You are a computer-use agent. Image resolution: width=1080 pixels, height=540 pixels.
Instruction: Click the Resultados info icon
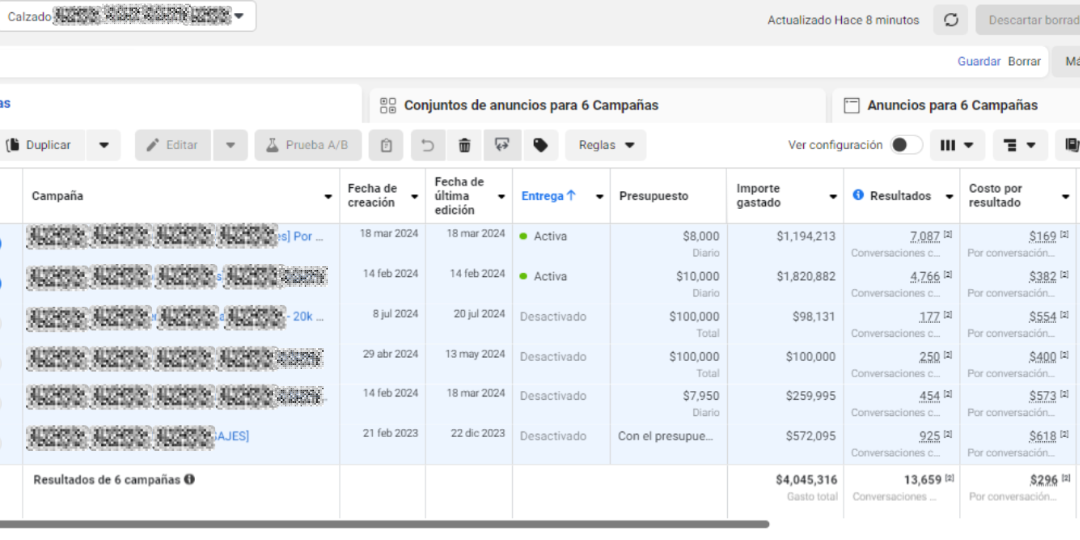[x=858, y=195]
